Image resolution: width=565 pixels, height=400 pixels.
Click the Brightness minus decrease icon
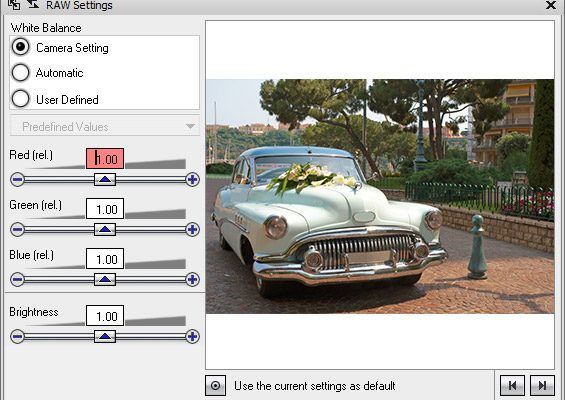[x=17, y=336]
